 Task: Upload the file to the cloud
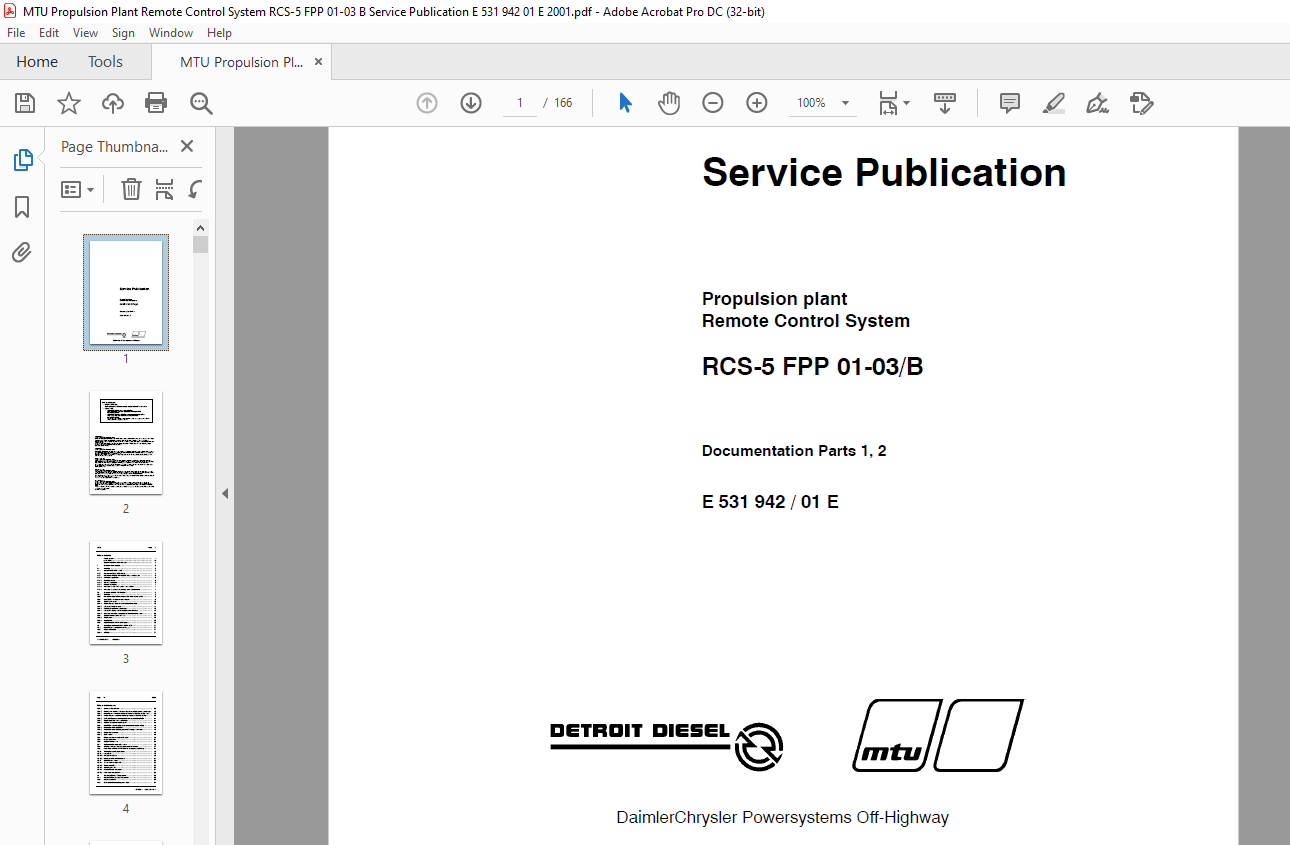(112, 103)
